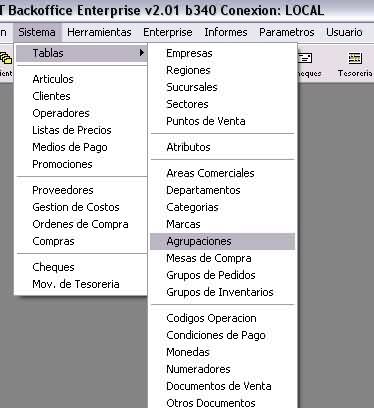The width and height of the screenshot is (374, 408).
Task: Open the Herramientas menu
Action: [x=99, y=32]
